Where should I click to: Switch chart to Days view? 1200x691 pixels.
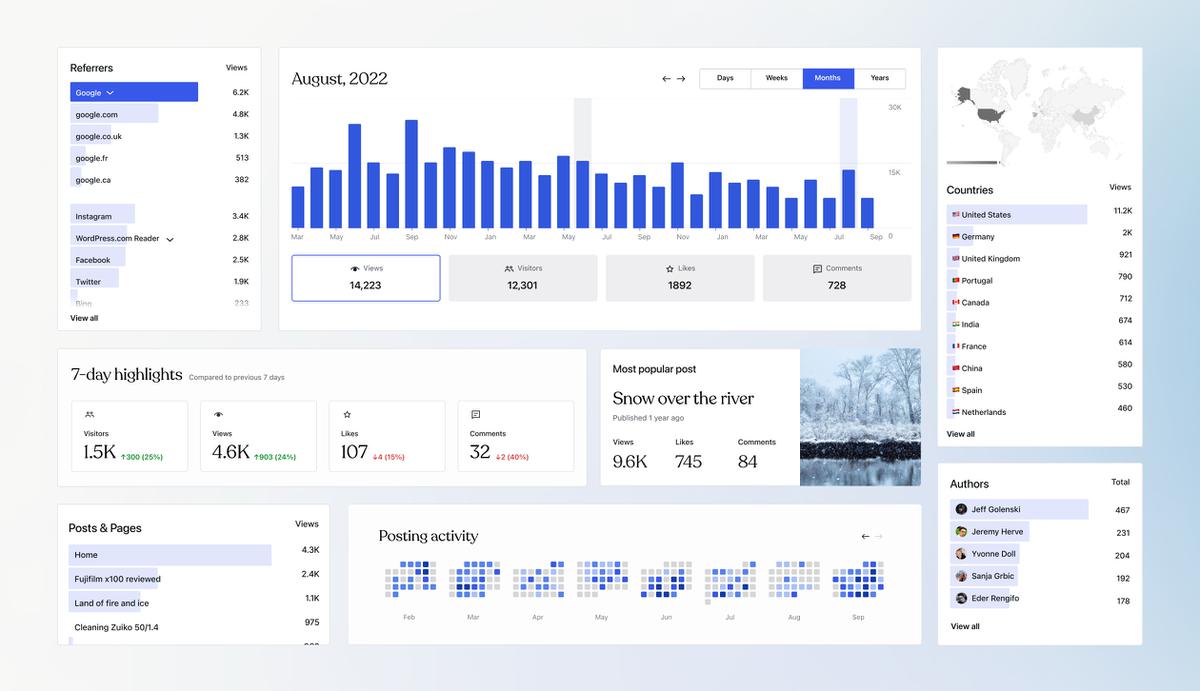click(x=725, y=78)
